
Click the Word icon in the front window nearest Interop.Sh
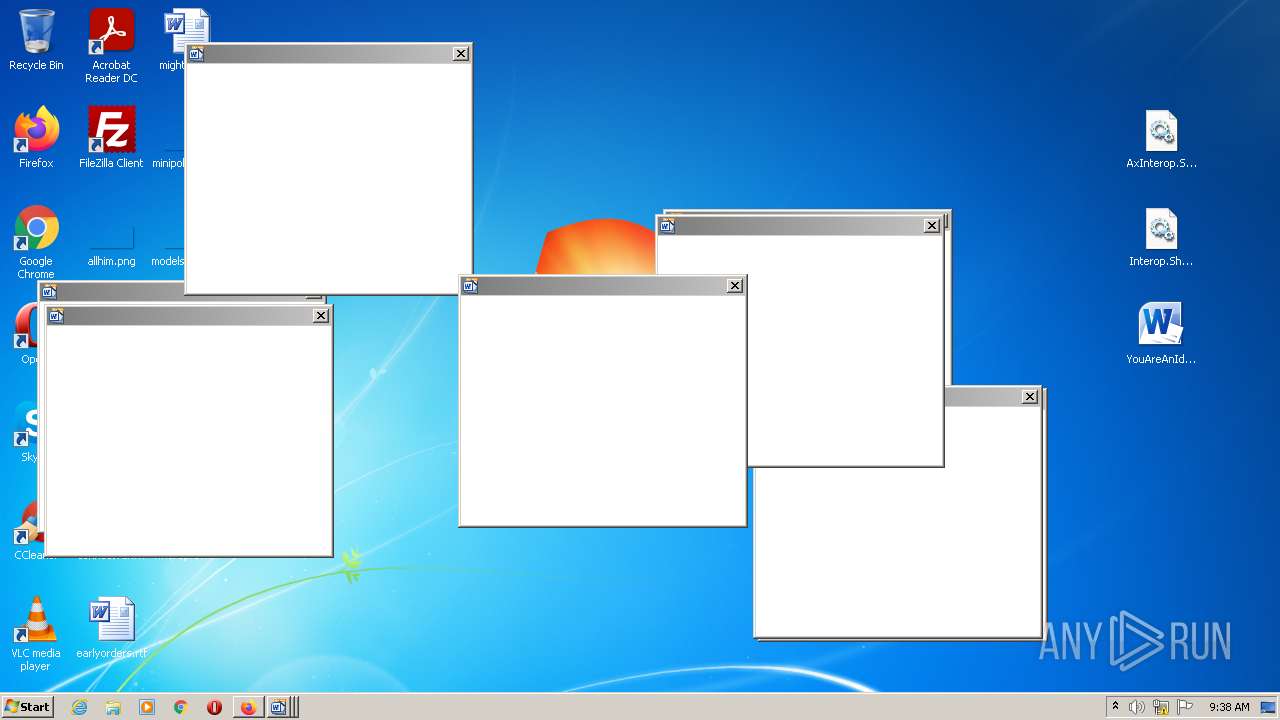tap(667, 226)
